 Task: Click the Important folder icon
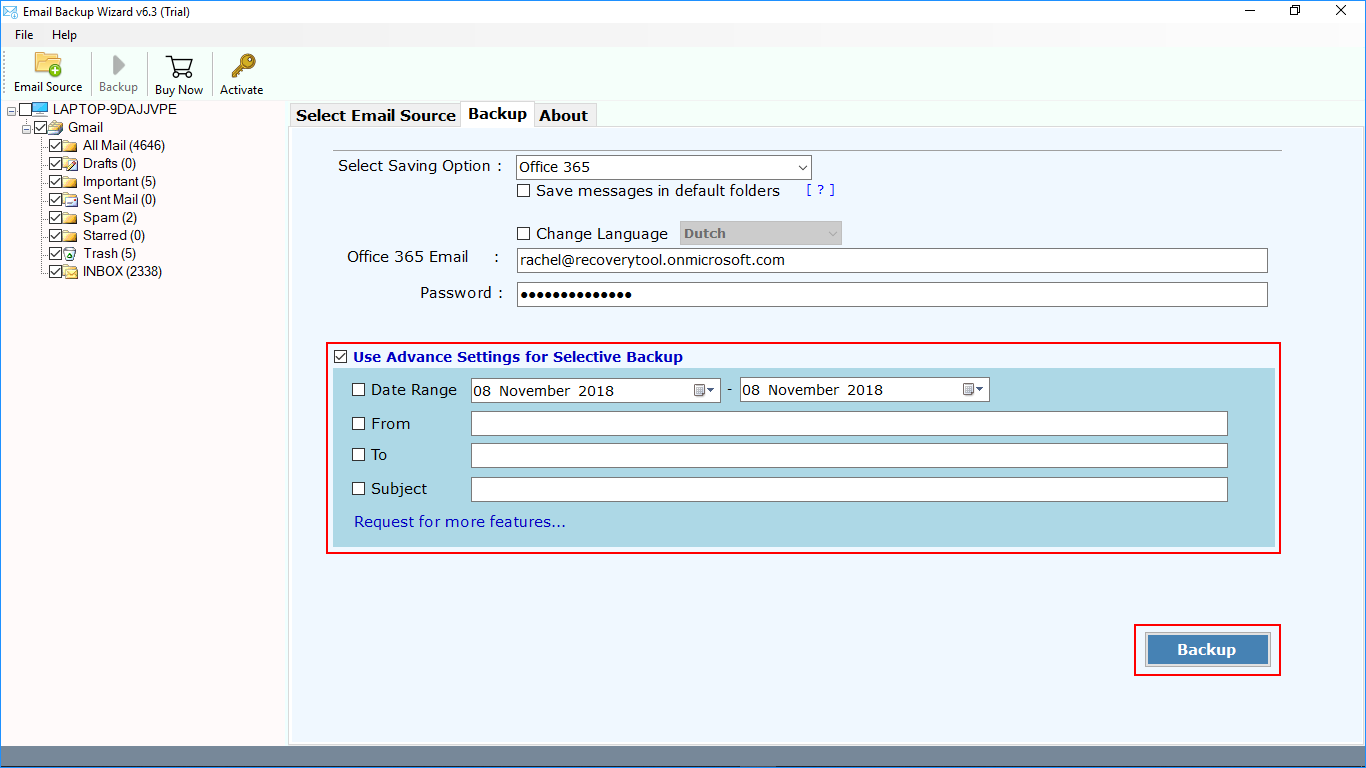tap(71, 181)
